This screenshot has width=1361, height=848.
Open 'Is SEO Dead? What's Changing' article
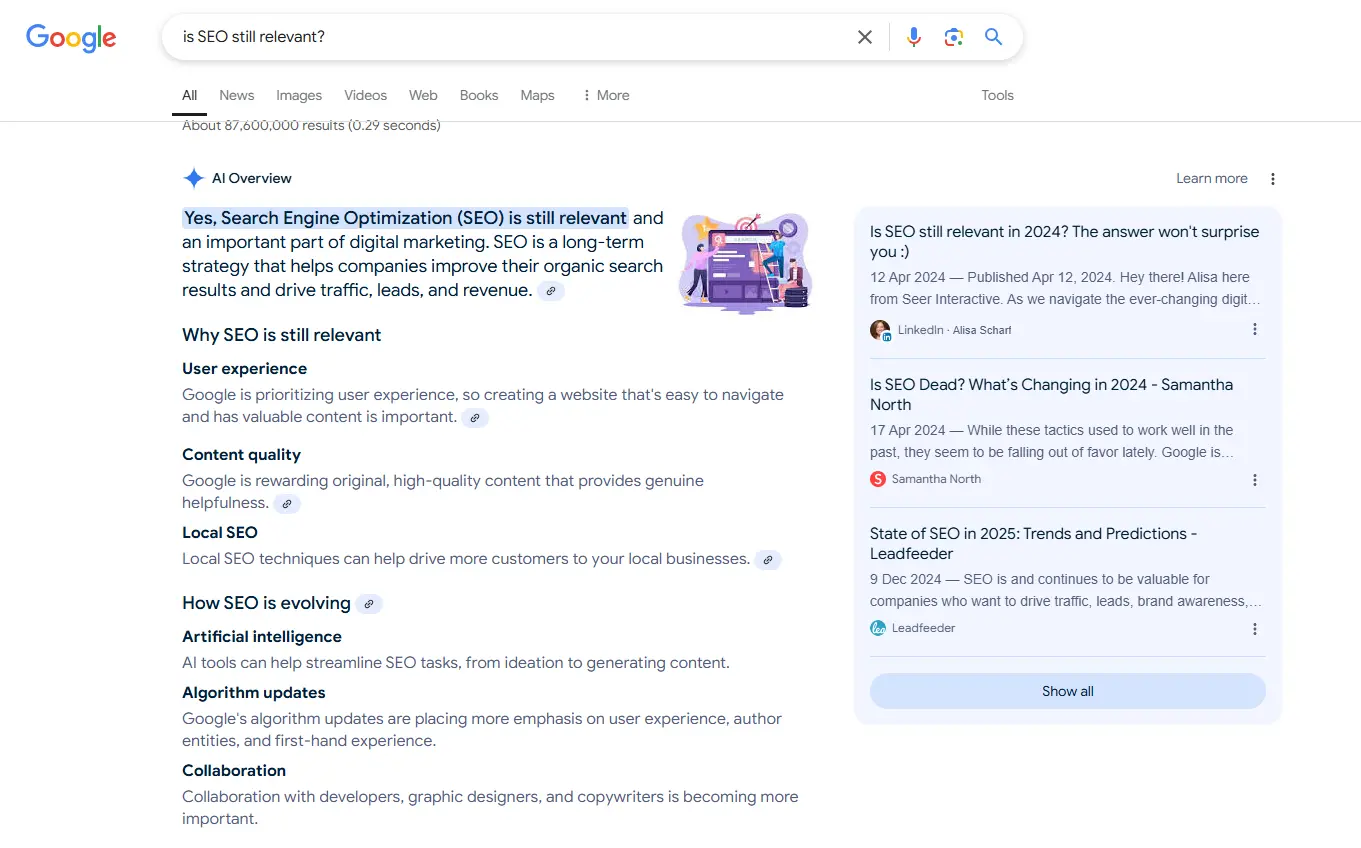pyautogui.click(x=1051, y=394)
